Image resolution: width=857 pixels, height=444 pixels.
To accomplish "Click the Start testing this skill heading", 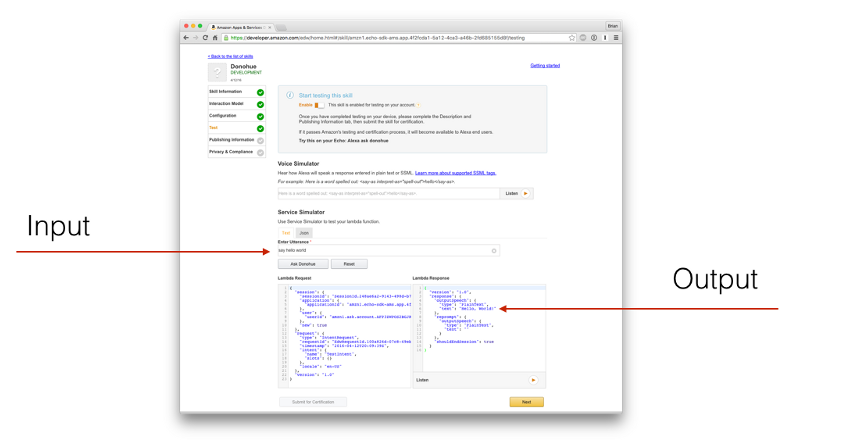I will [x=325, y=95].
